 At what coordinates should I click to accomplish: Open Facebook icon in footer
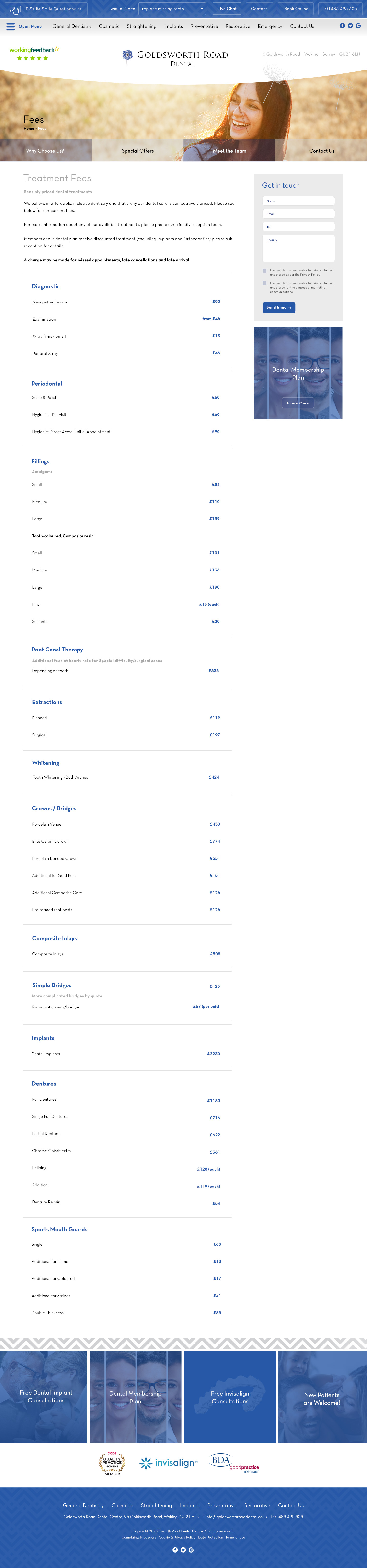175,1549
